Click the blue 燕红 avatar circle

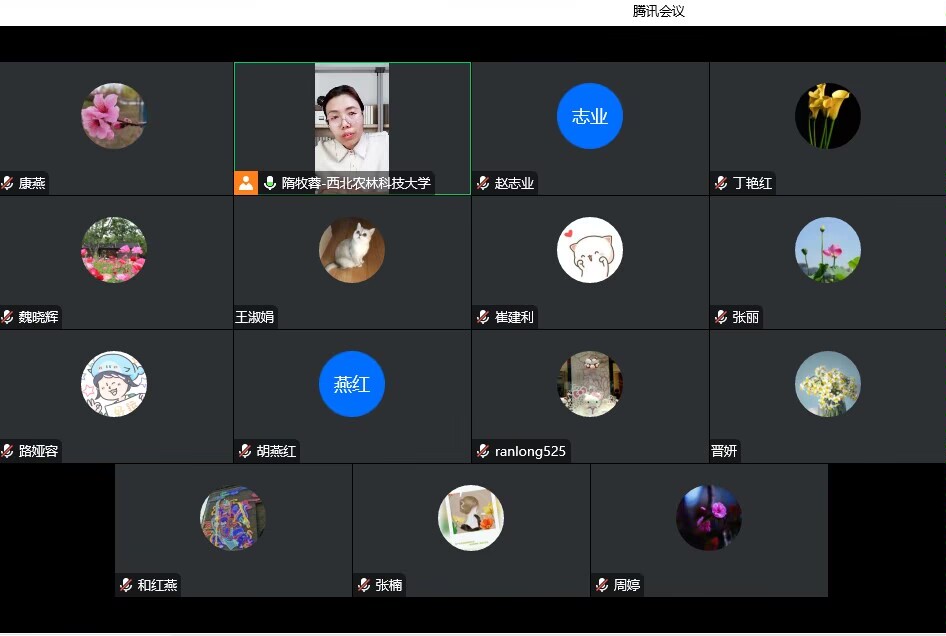352,384
